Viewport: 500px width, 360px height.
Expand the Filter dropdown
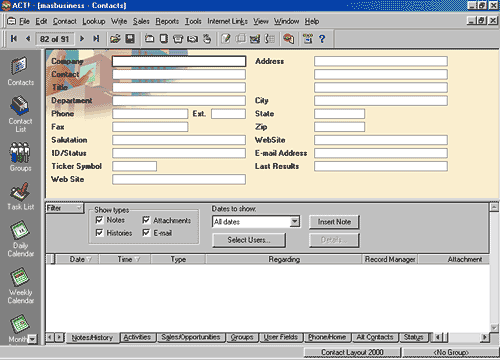pos(79,208)
